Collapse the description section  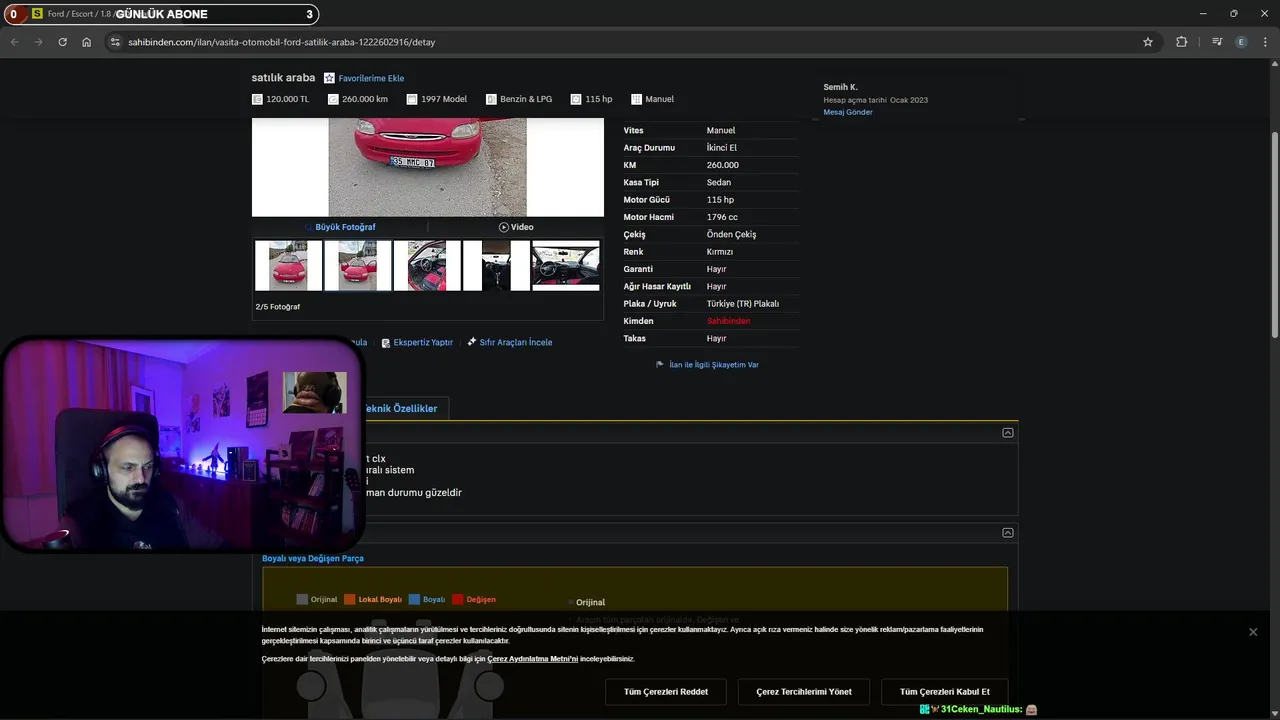1008,433
